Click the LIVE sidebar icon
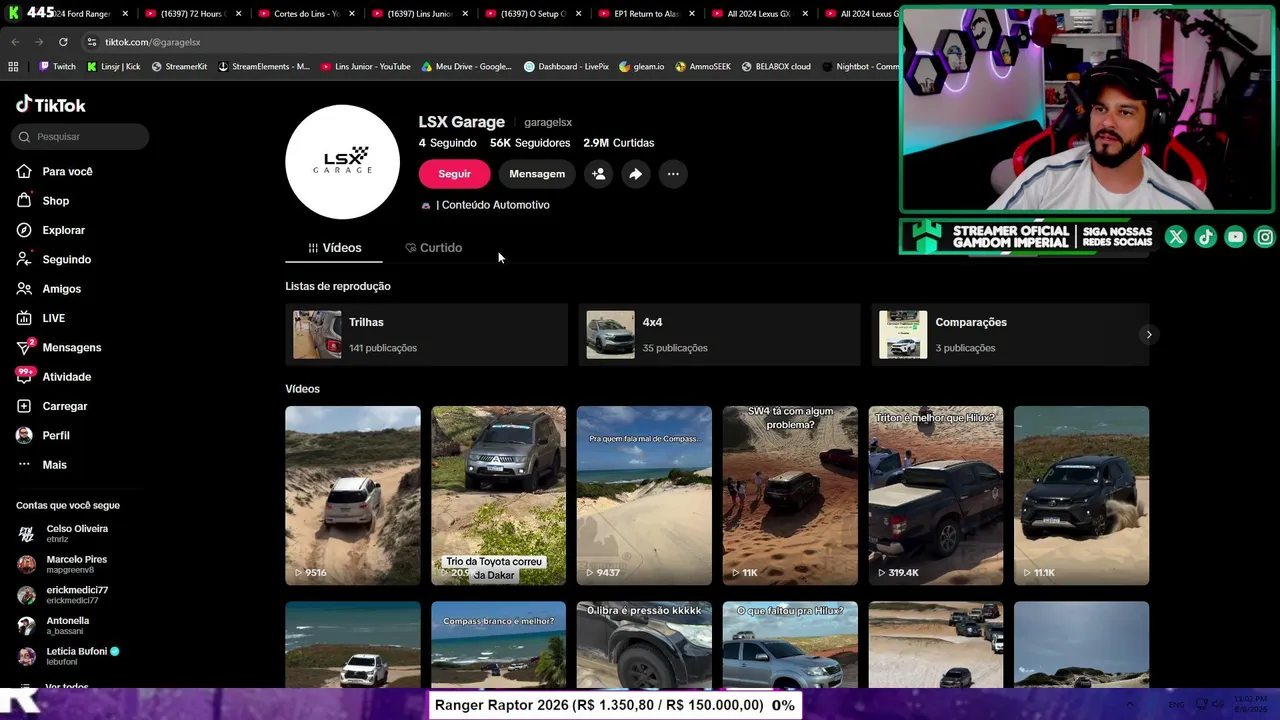Image resolution: width=1280 pixels, height=720 pixels. point(24,318)
